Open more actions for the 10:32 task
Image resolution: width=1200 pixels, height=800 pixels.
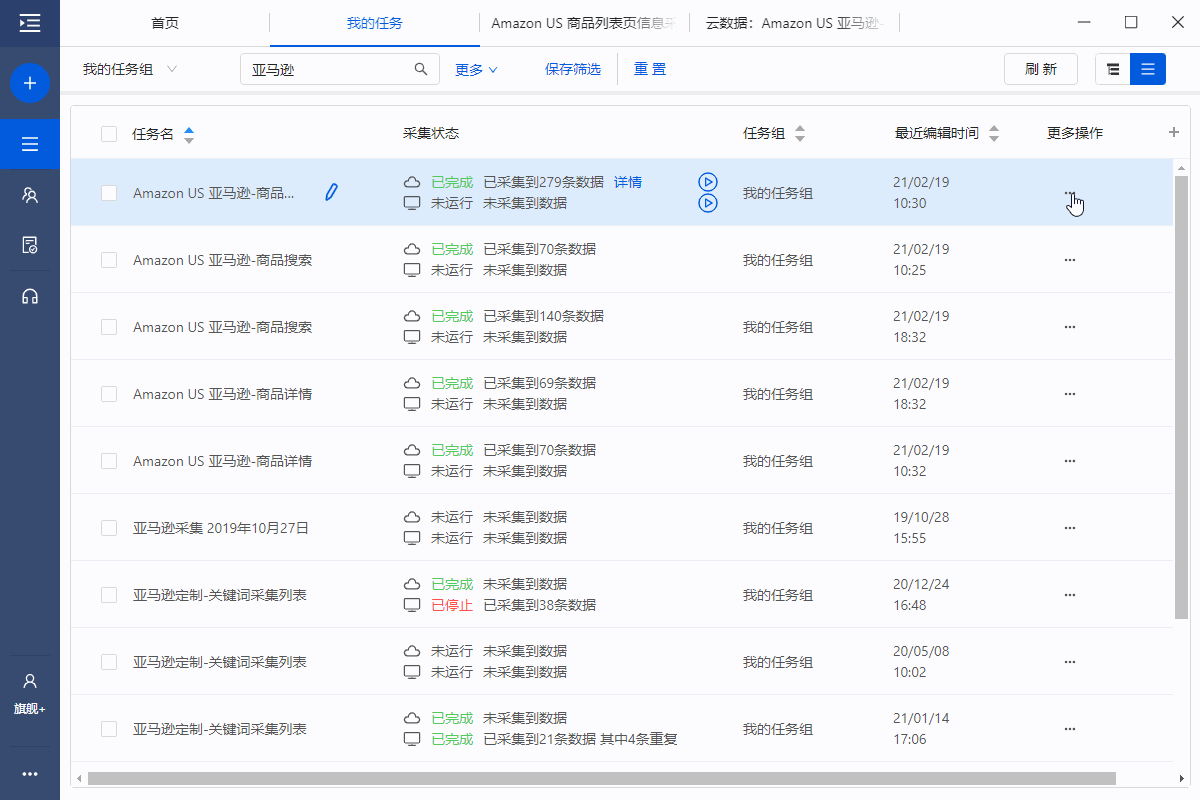pos(1070,461)
